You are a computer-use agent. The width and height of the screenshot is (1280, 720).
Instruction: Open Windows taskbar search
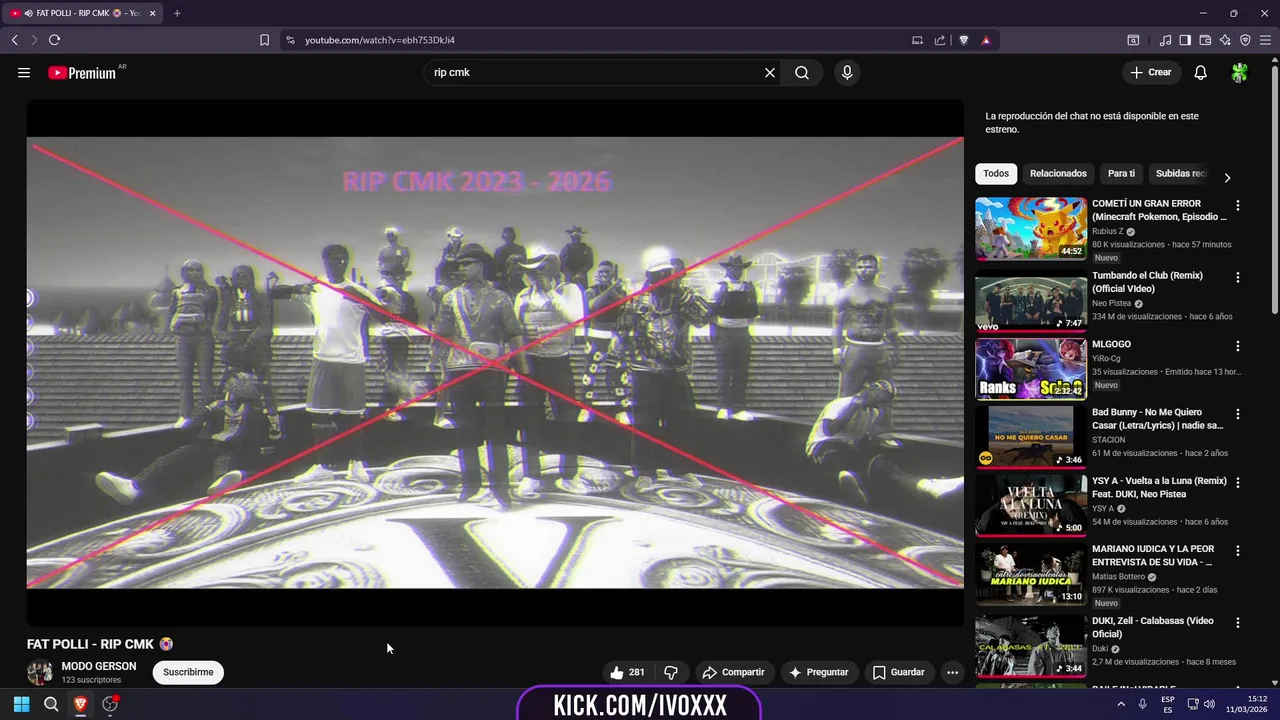(51, 704)
